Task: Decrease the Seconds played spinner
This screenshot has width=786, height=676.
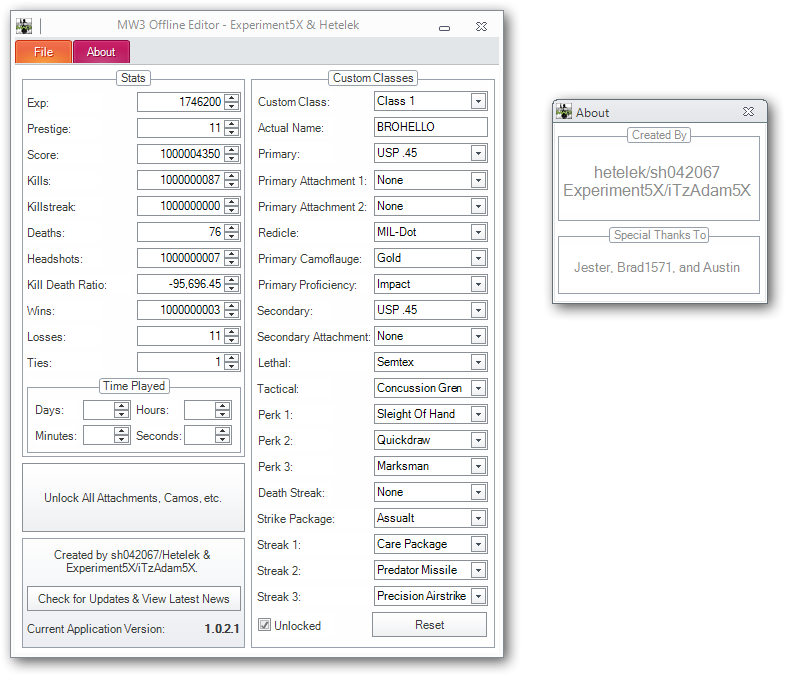Action: pos(223,439)
